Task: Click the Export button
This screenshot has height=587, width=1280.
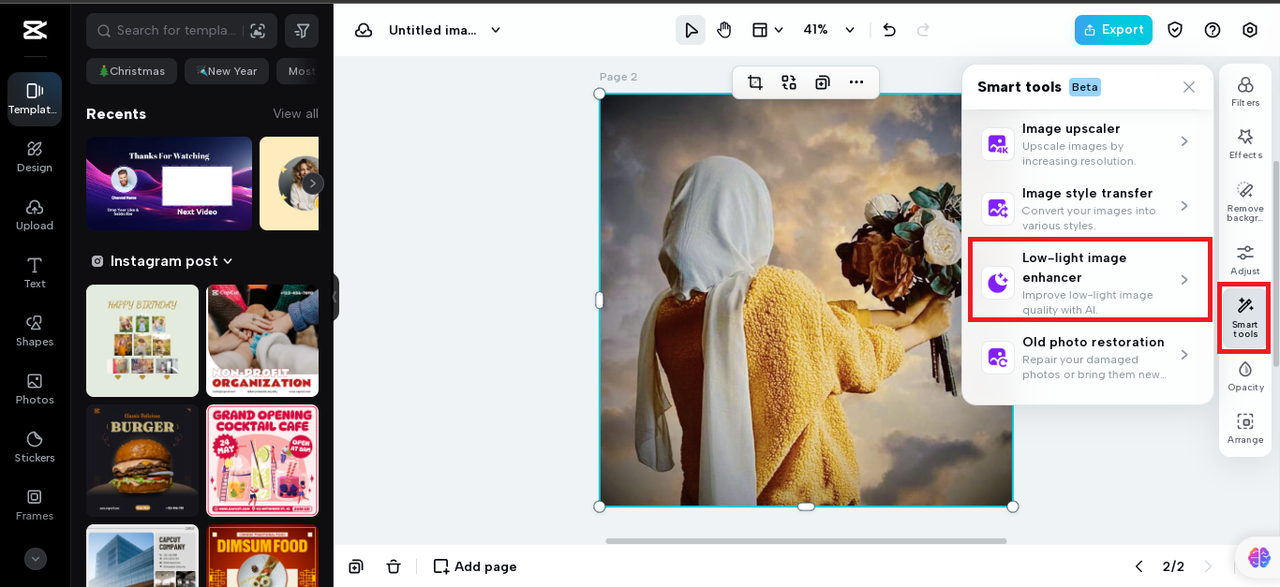Action: (x=1113, y=30)
